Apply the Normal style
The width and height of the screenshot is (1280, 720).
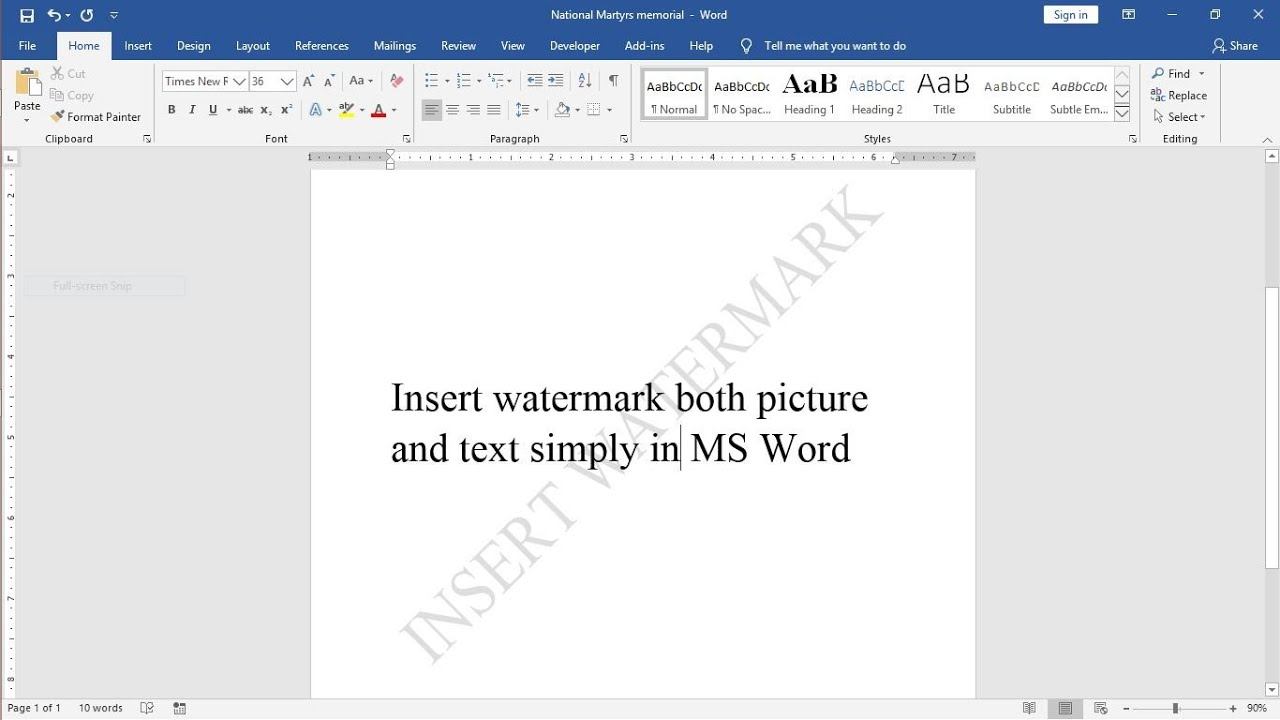674,96
